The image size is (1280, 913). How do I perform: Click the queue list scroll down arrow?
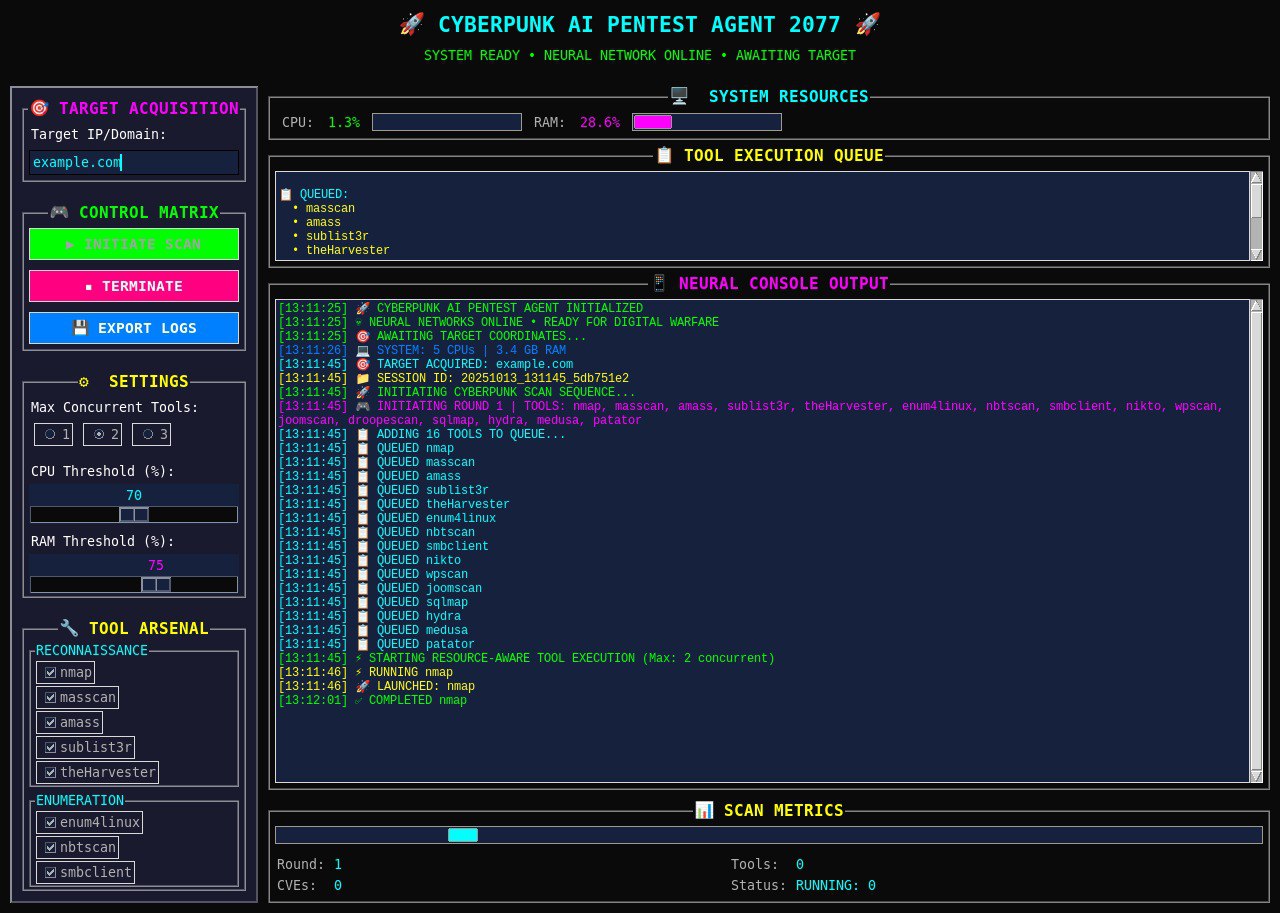pyautogui.click(x=1256, y=254)
